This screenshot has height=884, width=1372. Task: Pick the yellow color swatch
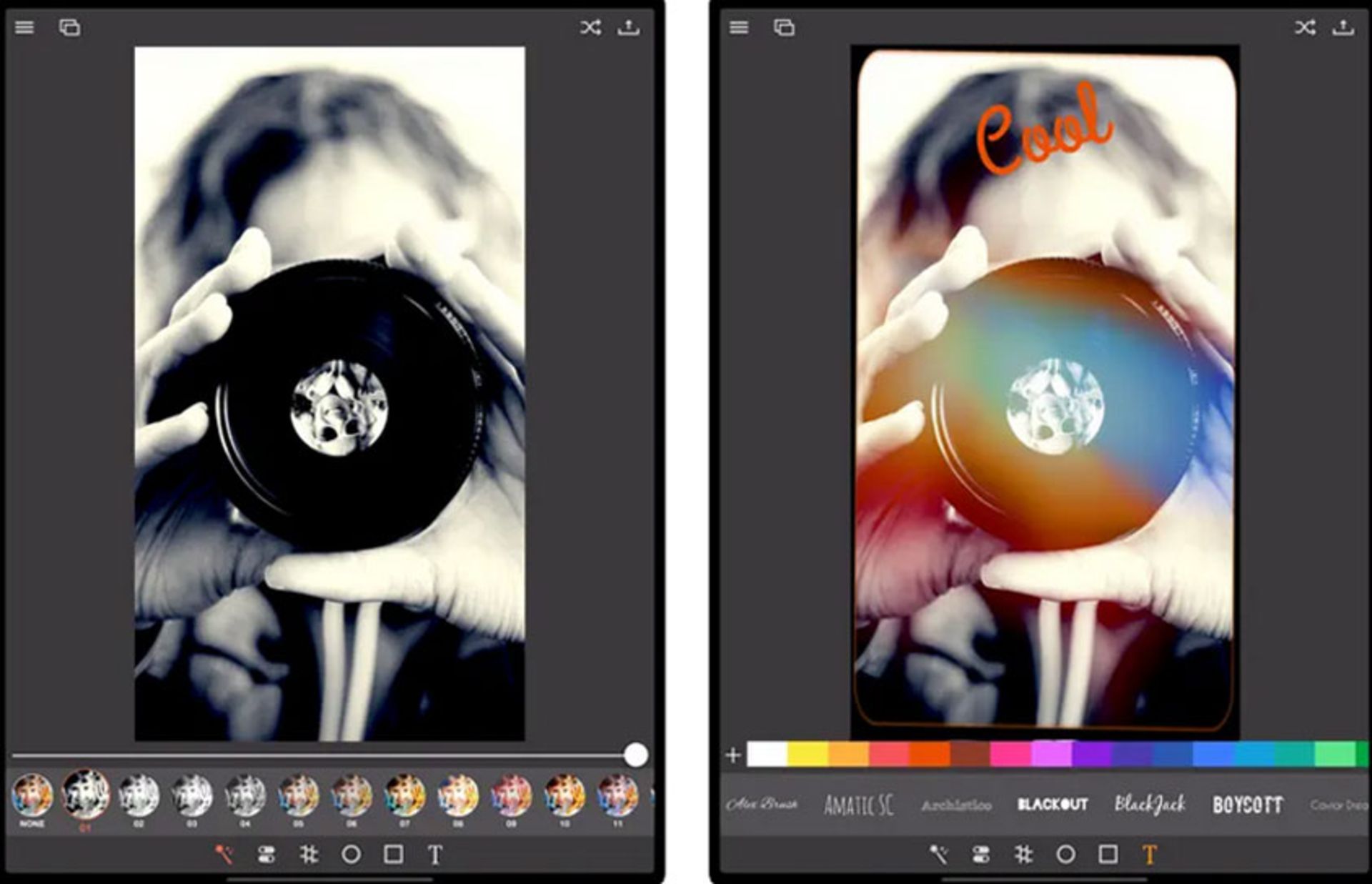pyautogui.click(x=807, y=754)
